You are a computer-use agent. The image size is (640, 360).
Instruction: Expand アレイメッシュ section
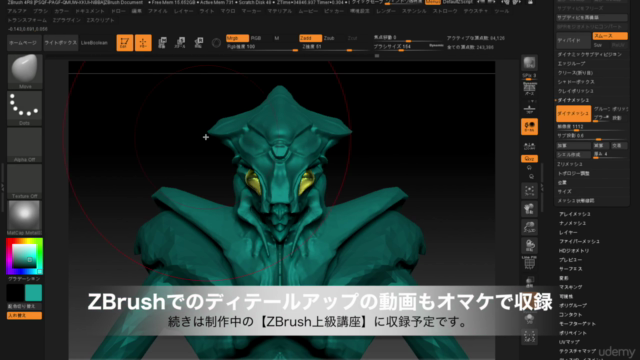coord(575,214)
